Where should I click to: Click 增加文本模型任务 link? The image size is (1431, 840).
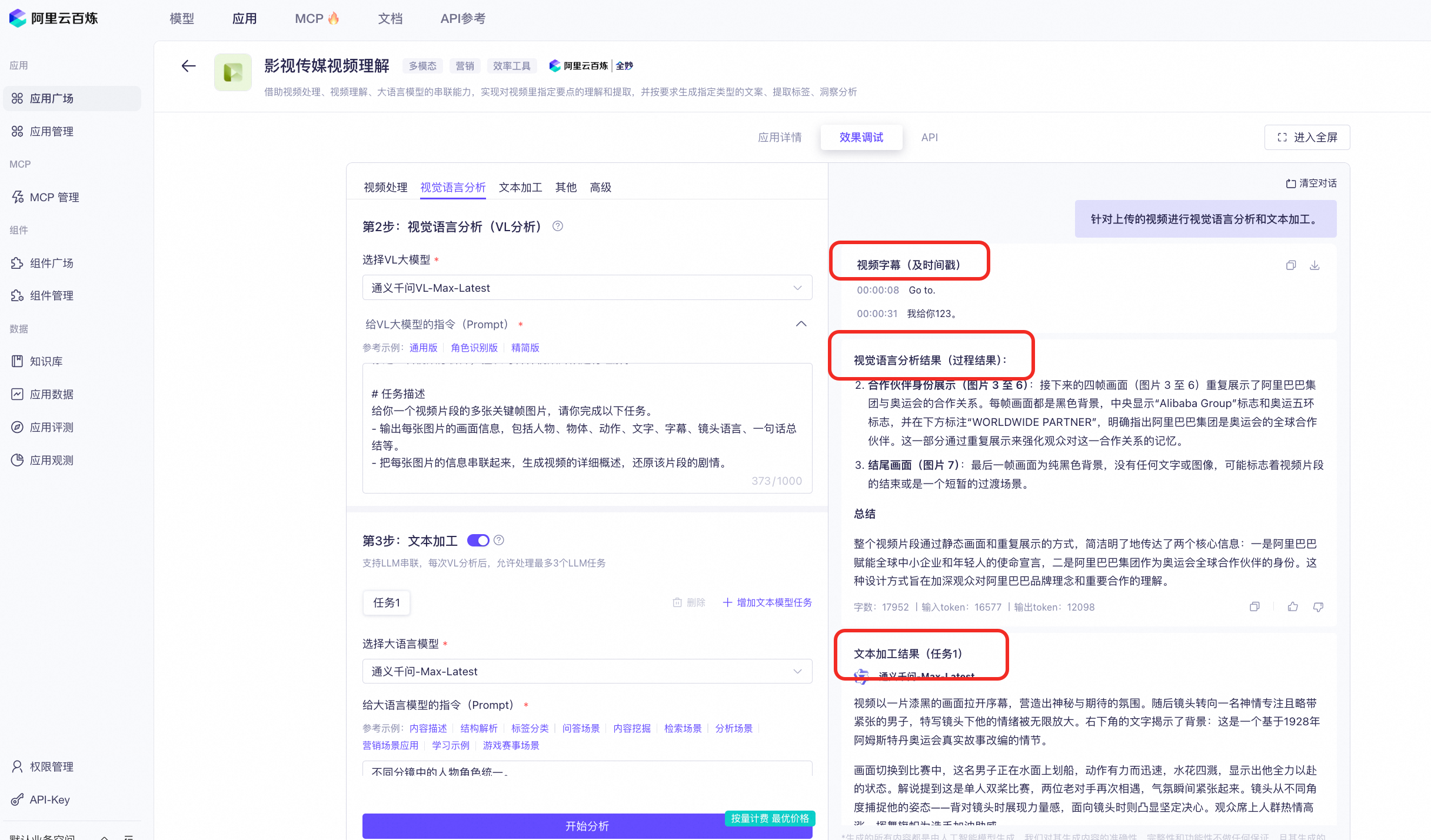click(767, 602)
